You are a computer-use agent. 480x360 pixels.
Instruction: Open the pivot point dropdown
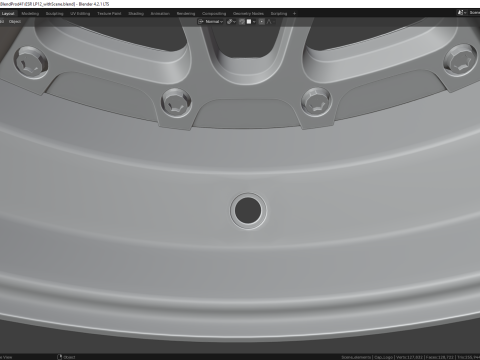coord(231,22)
